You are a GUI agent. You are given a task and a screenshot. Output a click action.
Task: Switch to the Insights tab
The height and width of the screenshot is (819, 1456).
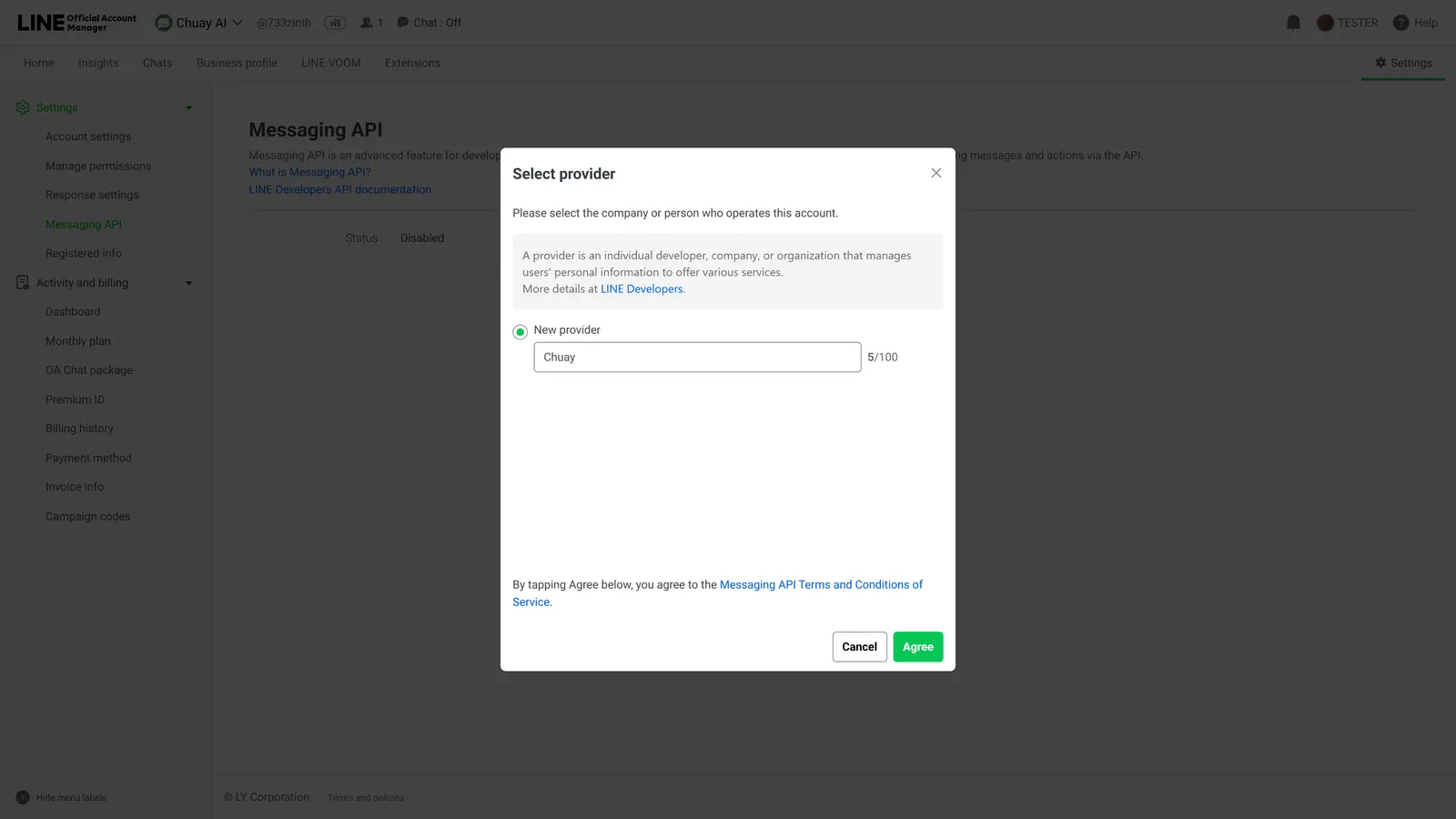tap(98, 63)
